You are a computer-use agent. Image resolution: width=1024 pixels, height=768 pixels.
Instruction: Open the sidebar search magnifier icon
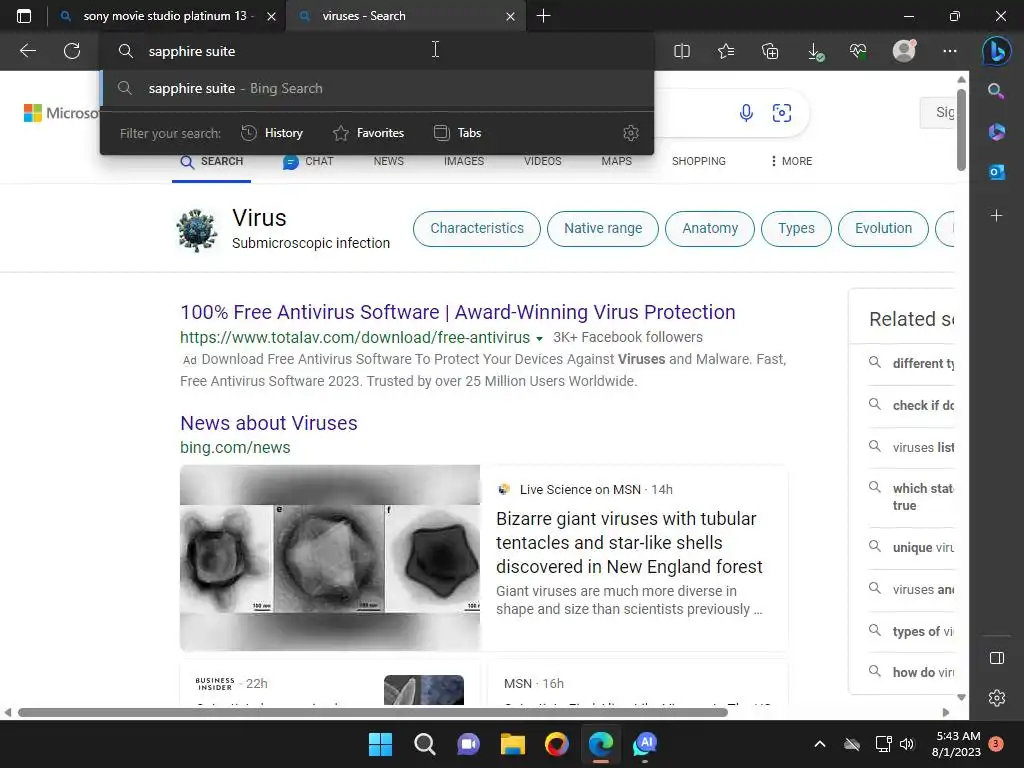click(996, 91)
